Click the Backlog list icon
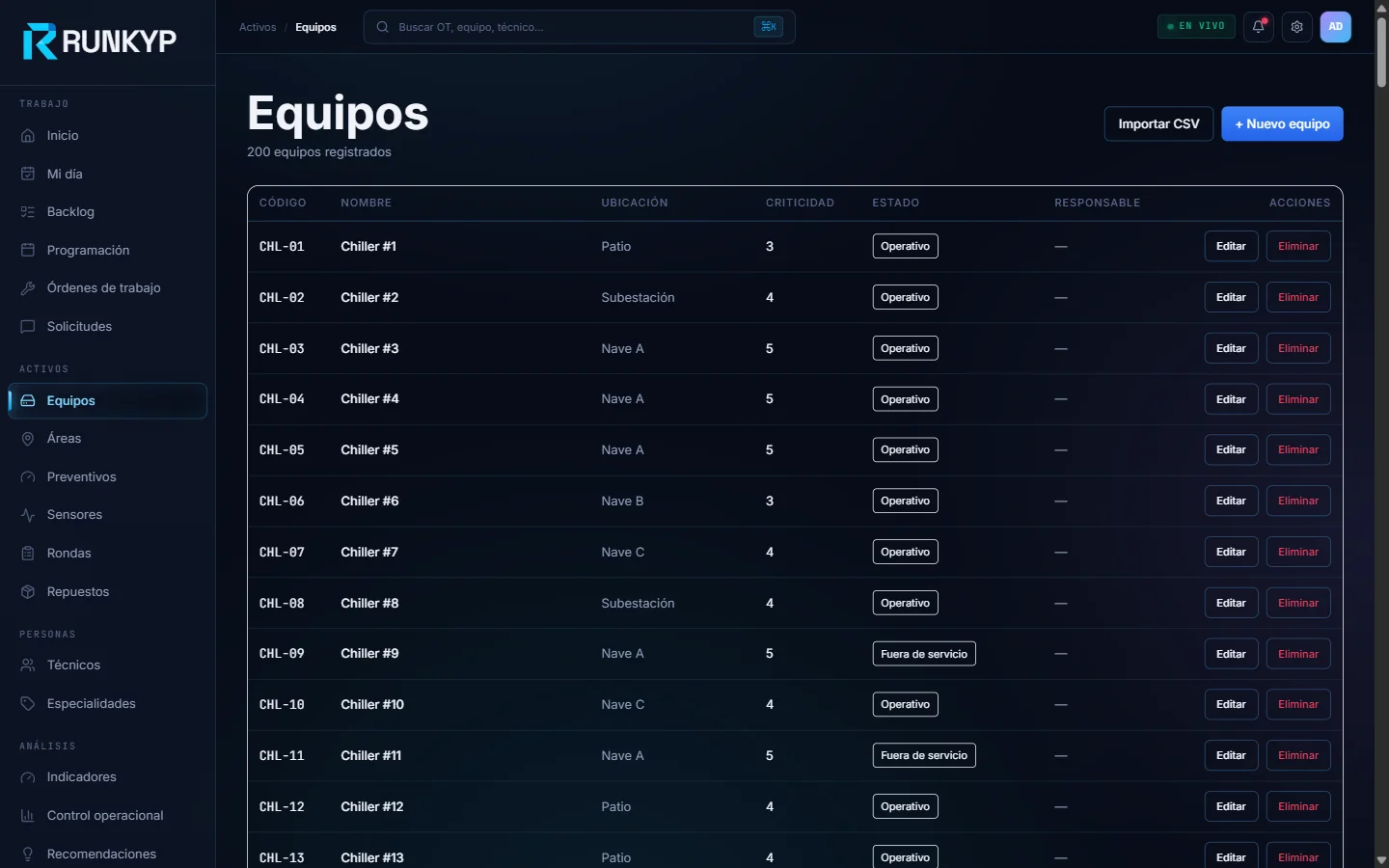Image resolution: width=1389 pixels, height=868 pixels. [28, 212]
